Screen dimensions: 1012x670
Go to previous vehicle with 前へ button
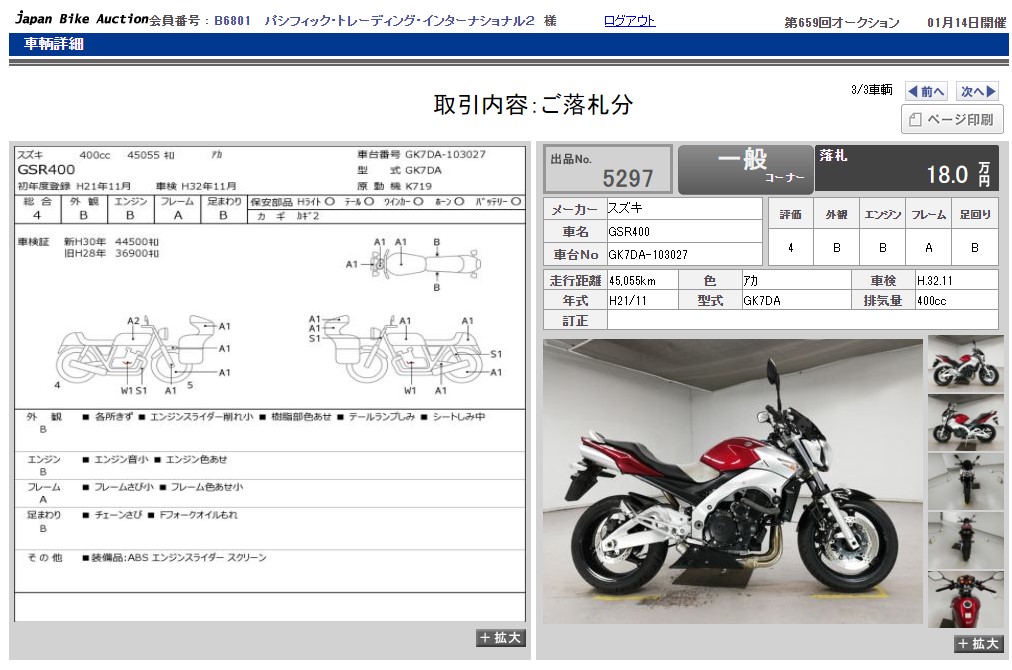926,92
